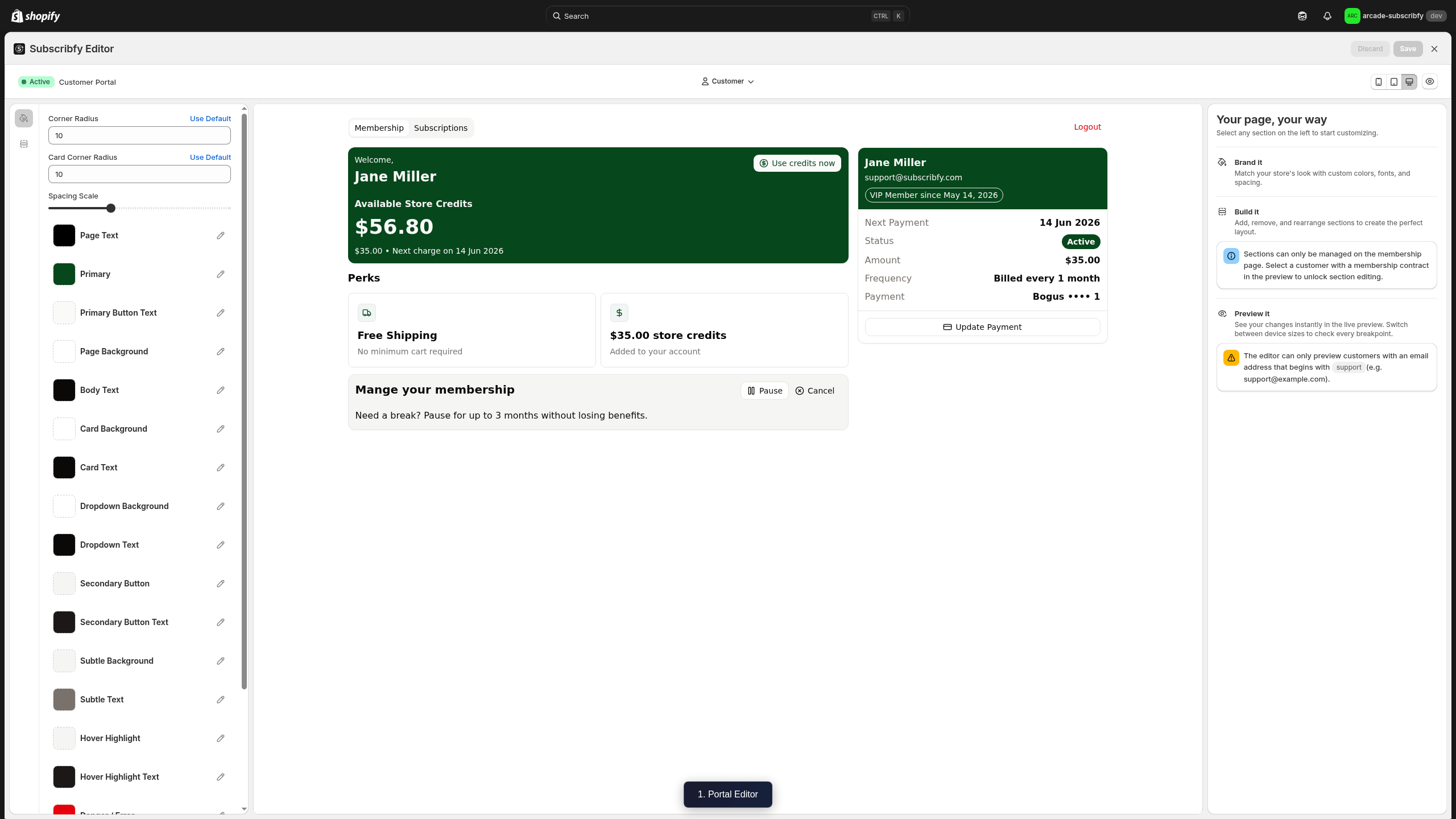Click the Shopify logo
Image resolution: width=1456 pixels, height=819 pixels.
point(36,16)
